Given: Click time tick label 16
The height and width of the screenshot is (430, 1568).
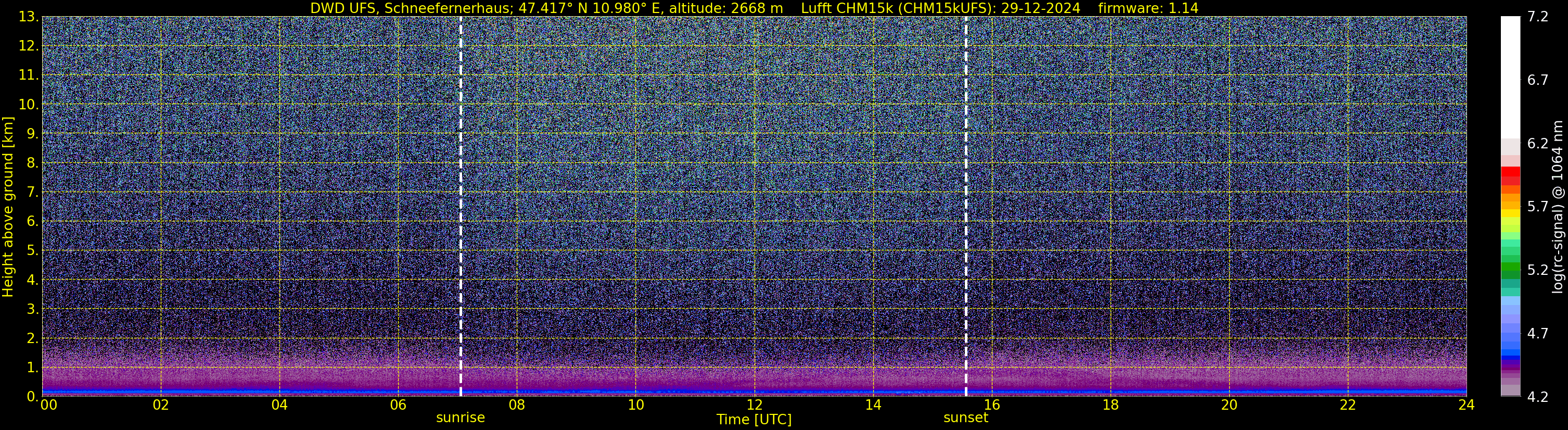Looking at the screenshot, I should click(x=991, y=405).
